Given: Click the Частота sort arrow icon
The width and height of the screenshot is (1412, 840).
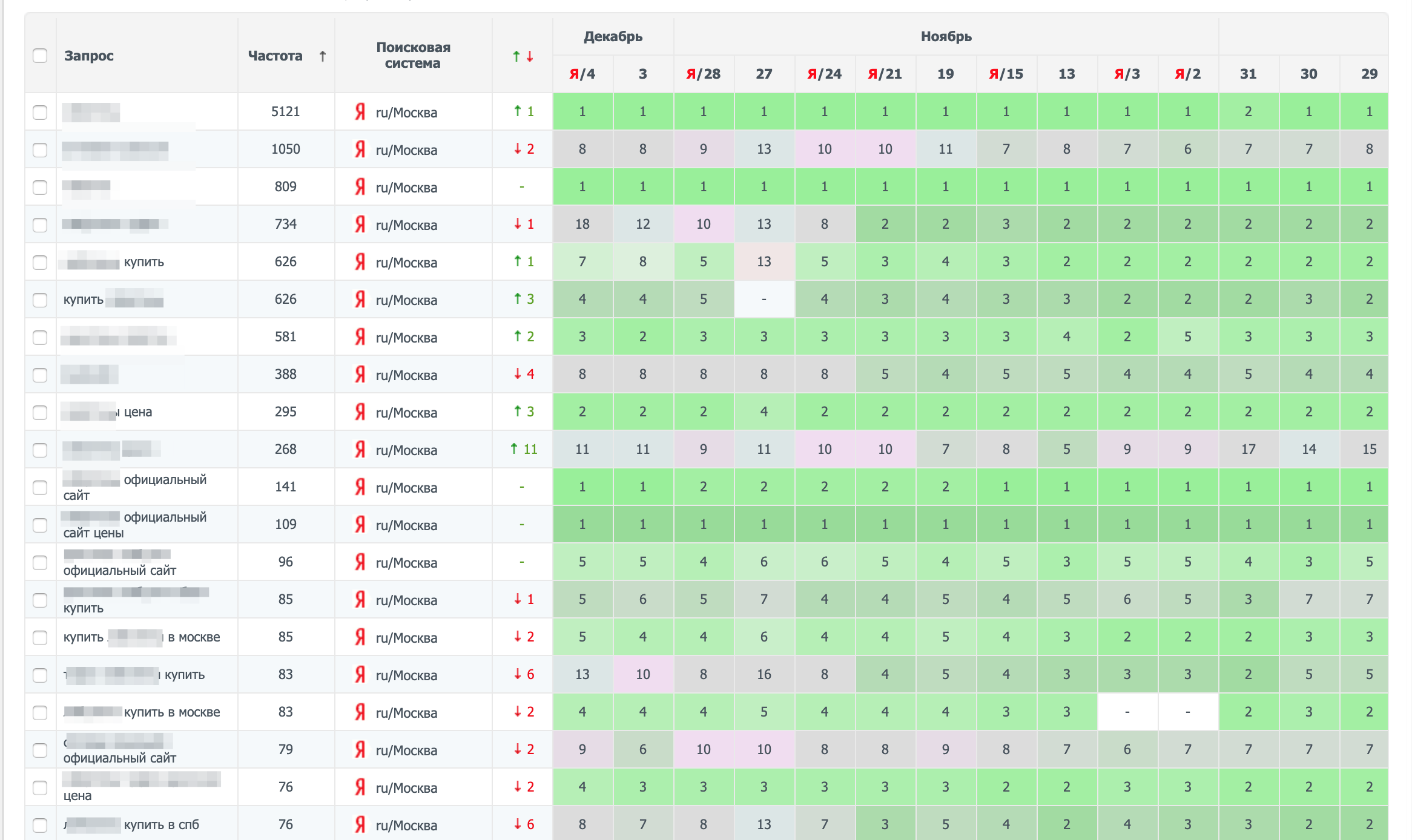Looking at the screenshot, I should 323,56.
